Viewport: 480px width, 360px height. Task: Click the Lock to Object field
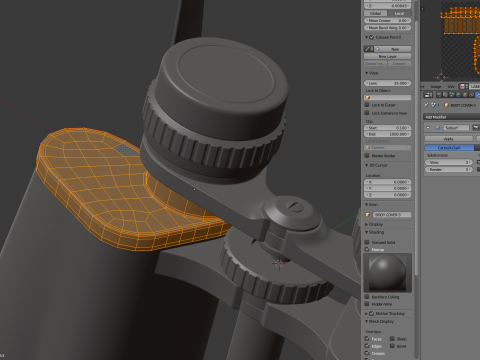[x=387, y=98]
